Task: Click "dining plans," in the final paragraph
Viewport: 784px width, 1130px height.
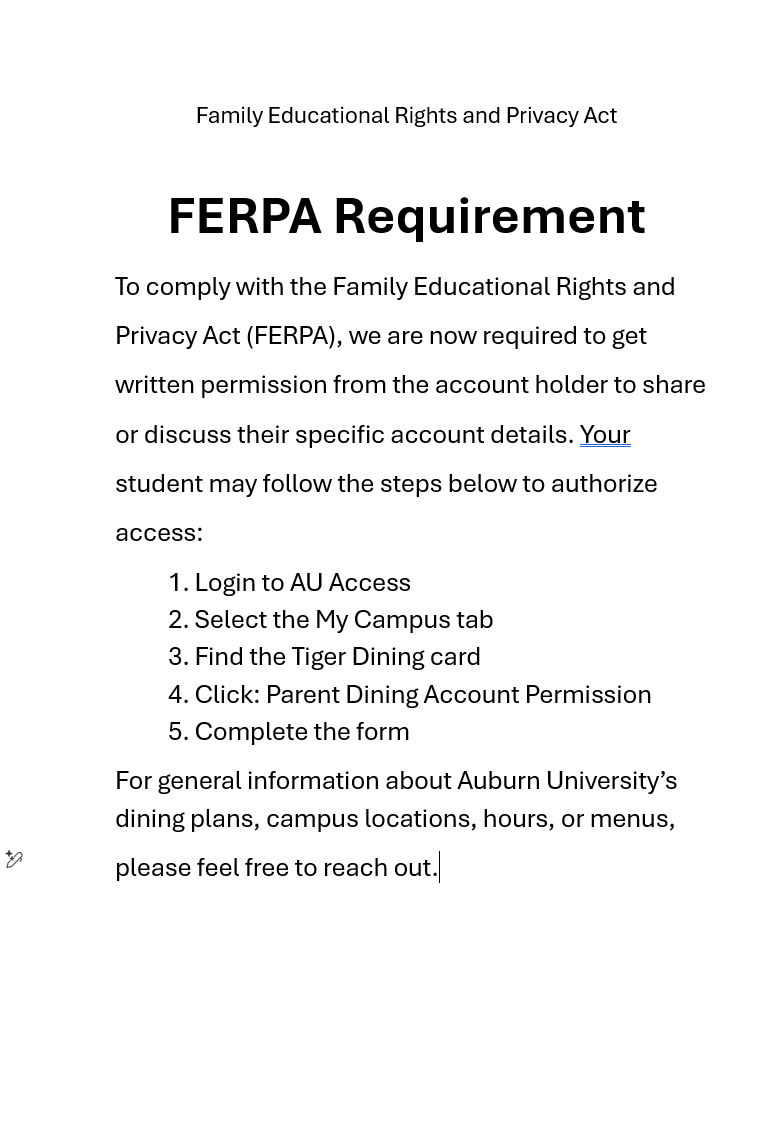Action: tap(187, 818)
